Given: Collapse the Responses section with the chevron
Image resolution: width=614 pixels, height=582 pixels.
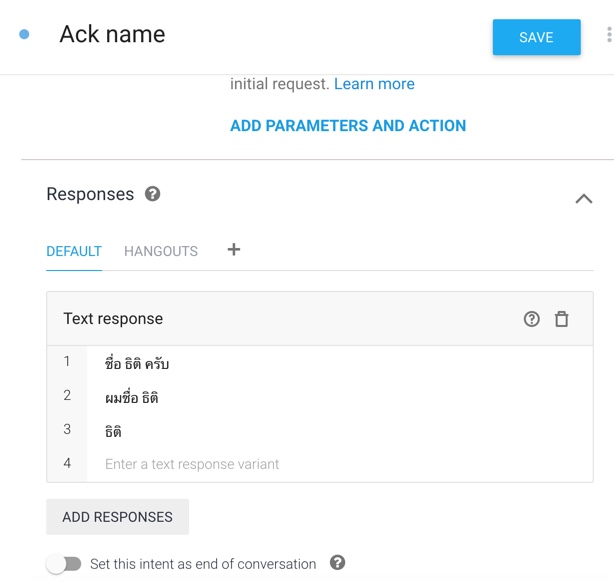Looking at the screenshot, I should (x=584, y=199).
